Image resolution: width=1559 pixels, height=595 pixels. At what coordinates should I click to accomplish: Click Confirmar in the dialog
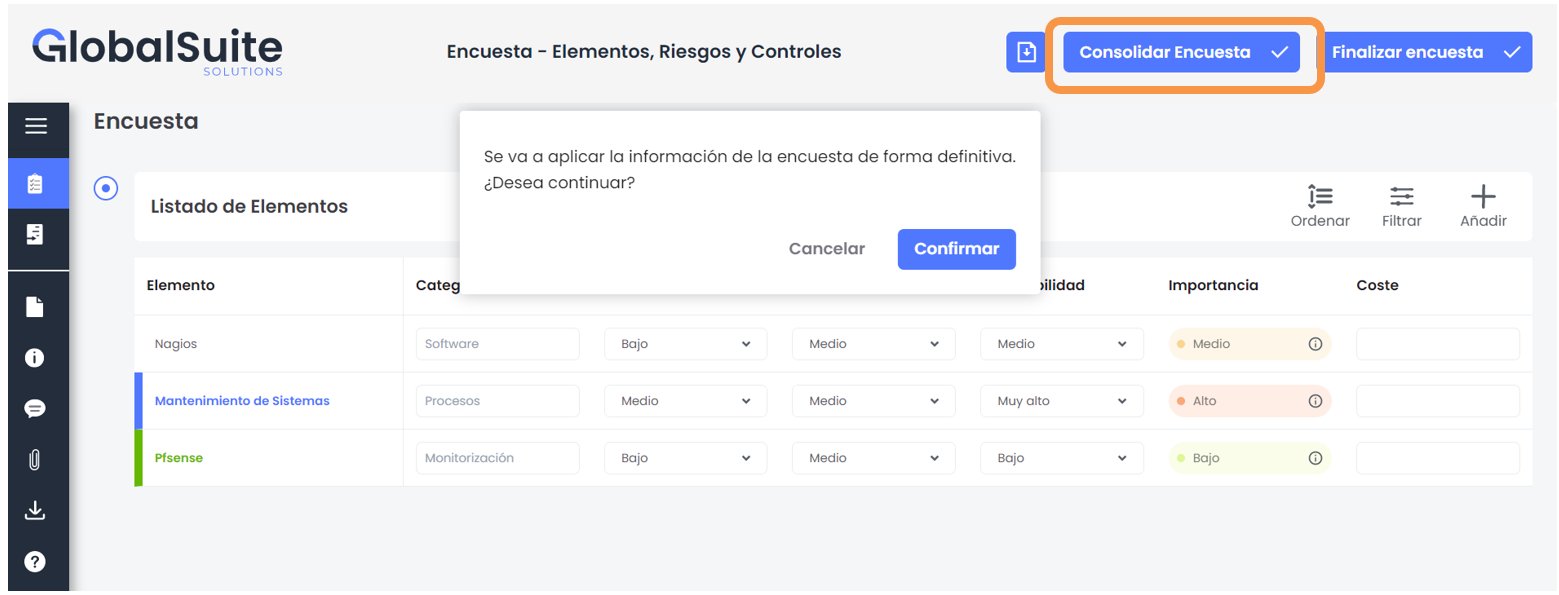point(956,249)
